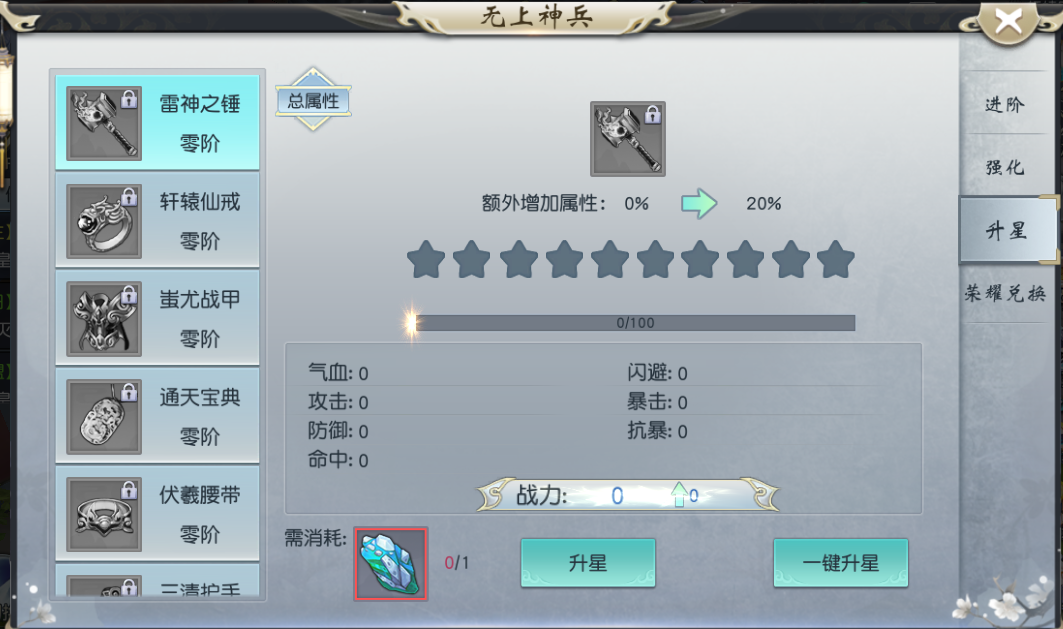Select the partially visible 三清护手 list item
Image resolution: width=1063 pixels, height=629 pixels.
157,581
